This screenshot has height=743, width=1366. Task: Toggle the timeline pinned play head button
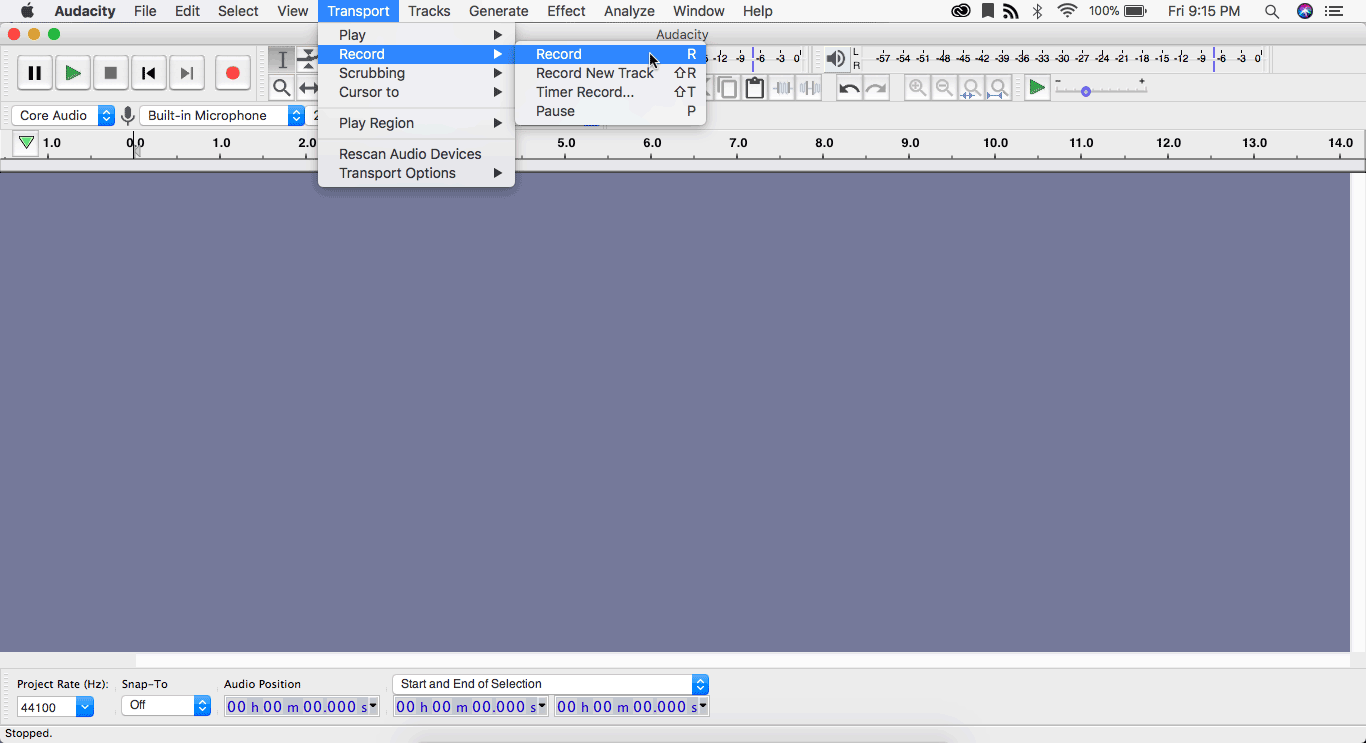click(26, 143)
